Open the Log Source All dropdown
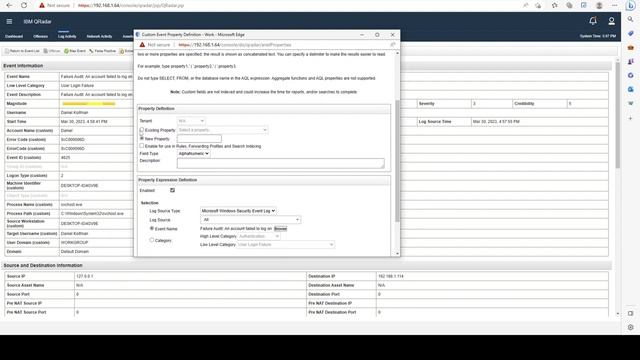Screen dimensions: 640x360 click(x=250, y=220)
